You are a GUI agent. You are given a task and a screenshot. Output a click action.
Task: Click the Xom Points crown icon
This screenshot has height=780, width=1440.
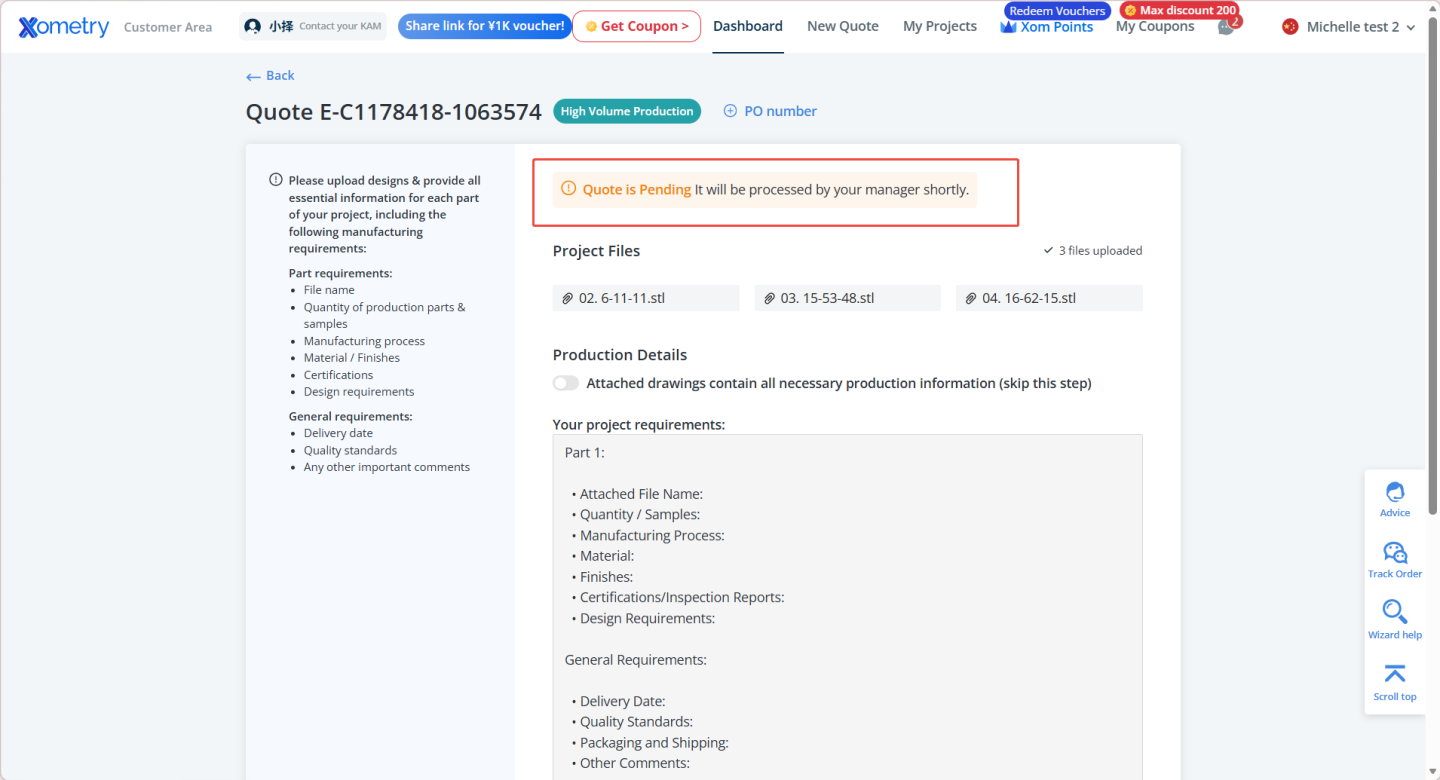point(1008,27)
